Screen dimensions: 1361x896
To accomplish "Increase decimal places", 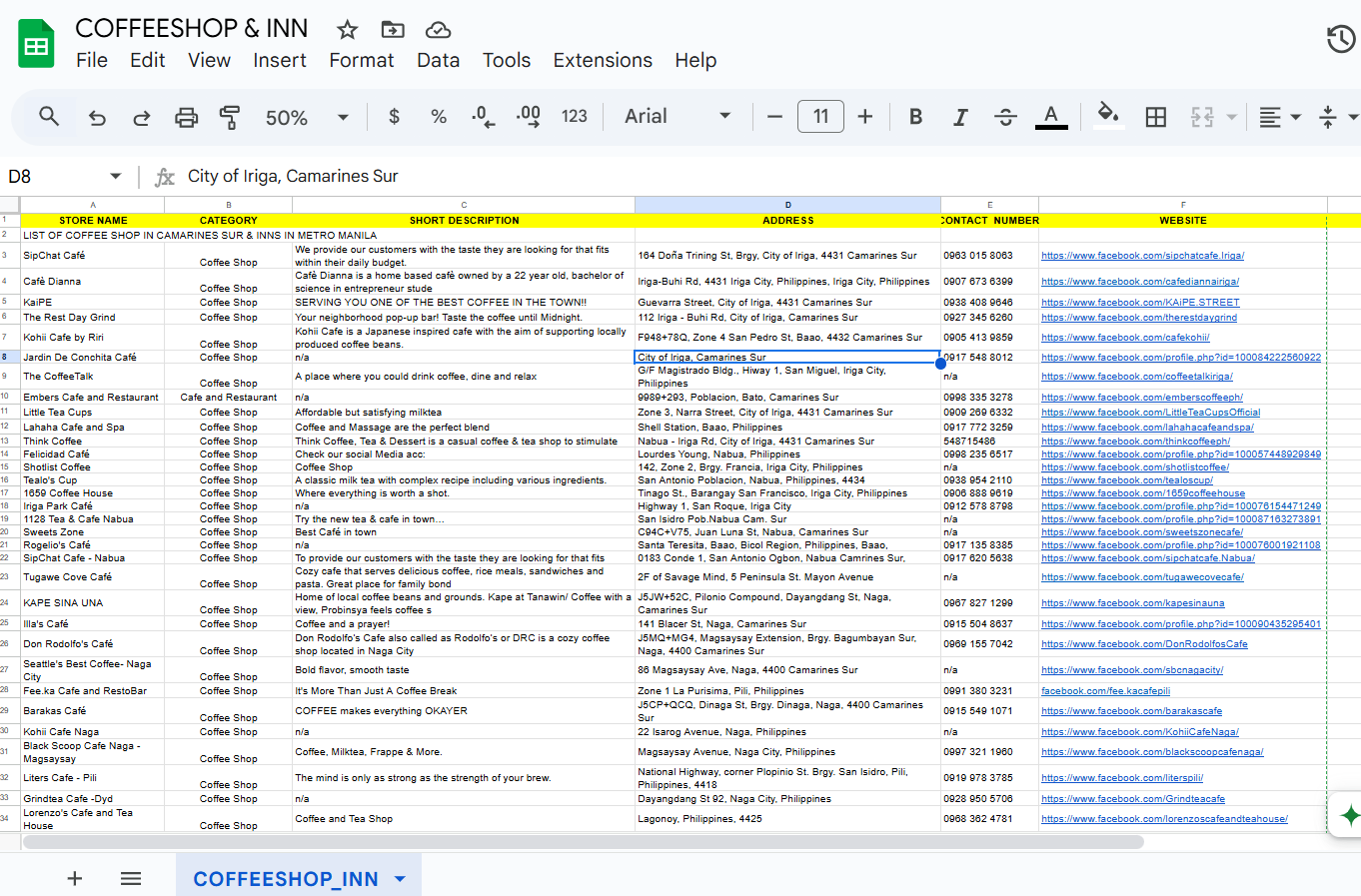I will tap(529, 117).
